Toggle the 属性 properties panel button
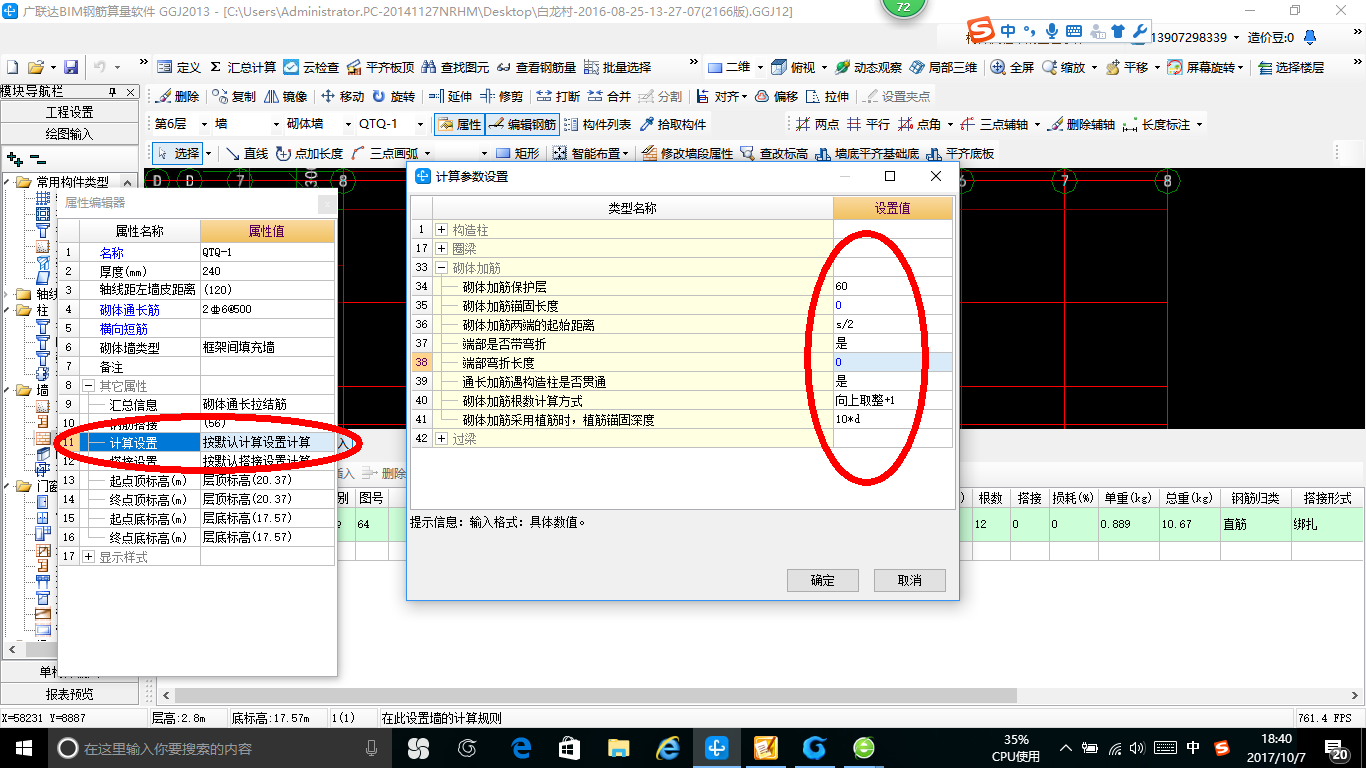 (x=459, y=124)
